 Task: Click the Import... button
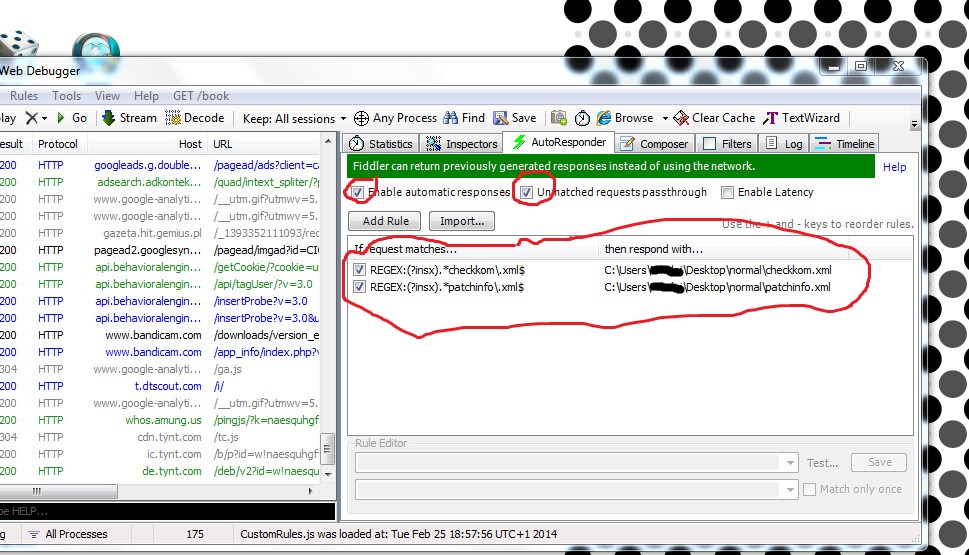[x=462, y=221]
